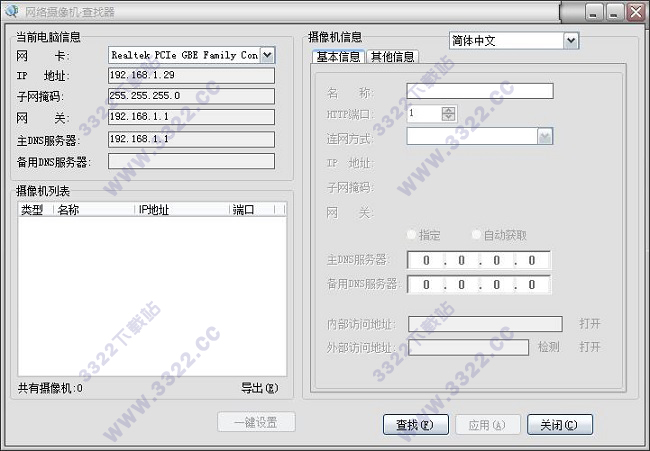Click the subnet mask field 255.255.255.0
Viewport: 650px width, 451px height.
191,96
